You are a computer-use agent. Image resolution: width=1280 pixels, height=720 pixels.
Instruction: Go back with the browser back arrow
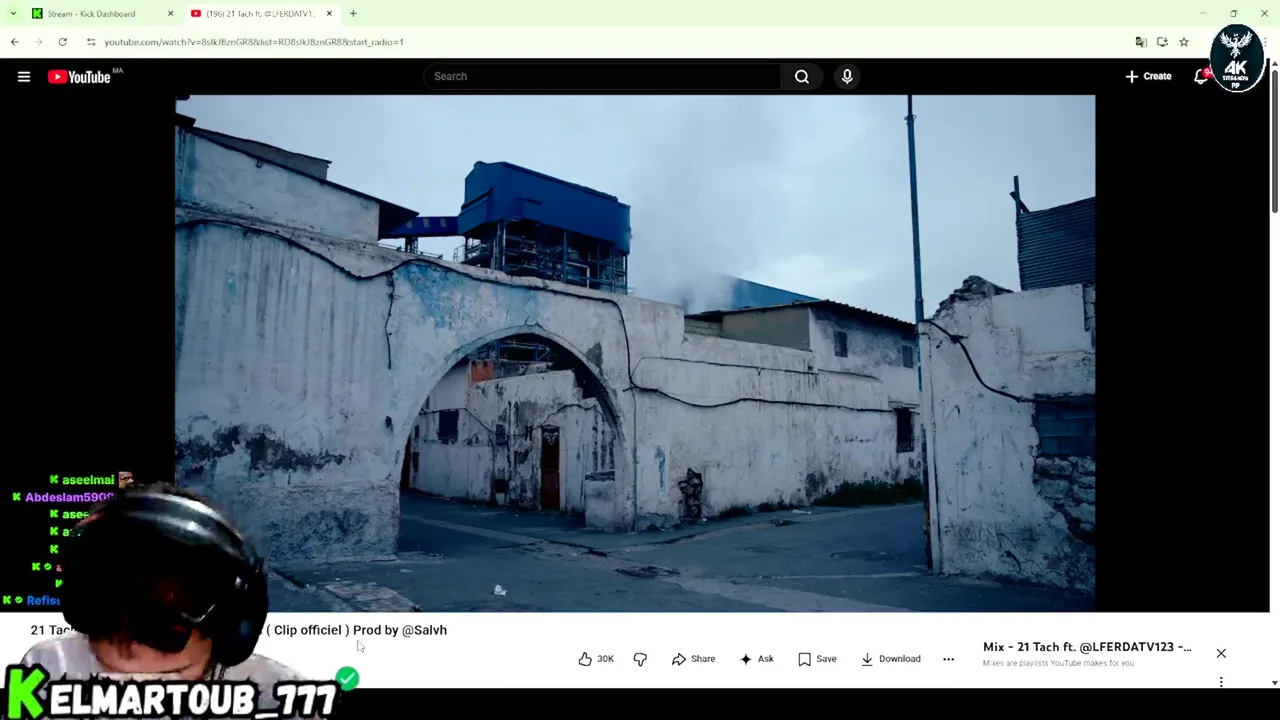click(x=14, y=42)
